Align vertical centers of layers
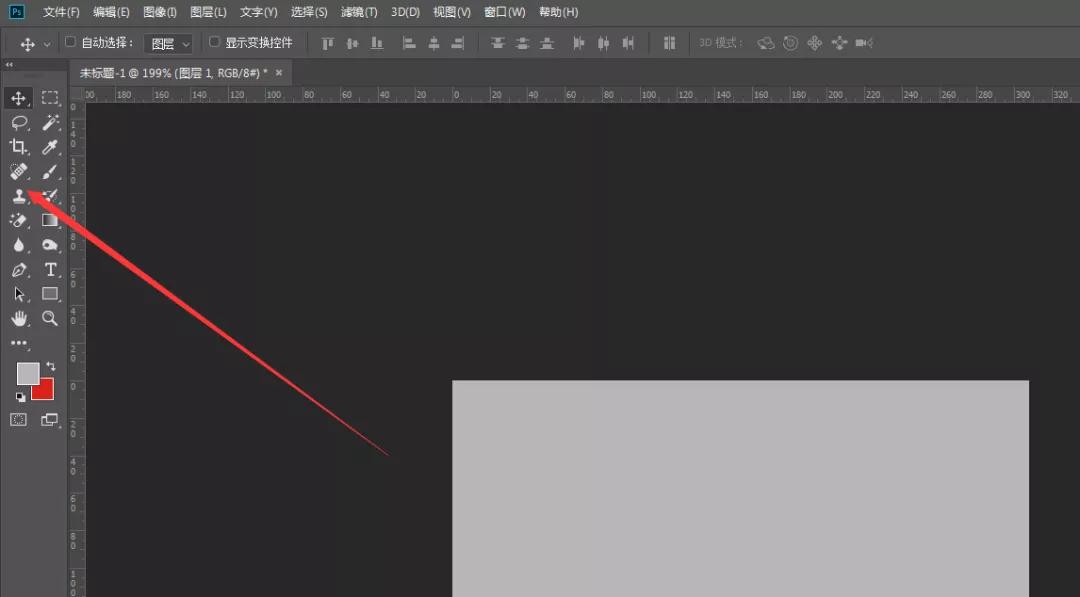 pos(352,43)
